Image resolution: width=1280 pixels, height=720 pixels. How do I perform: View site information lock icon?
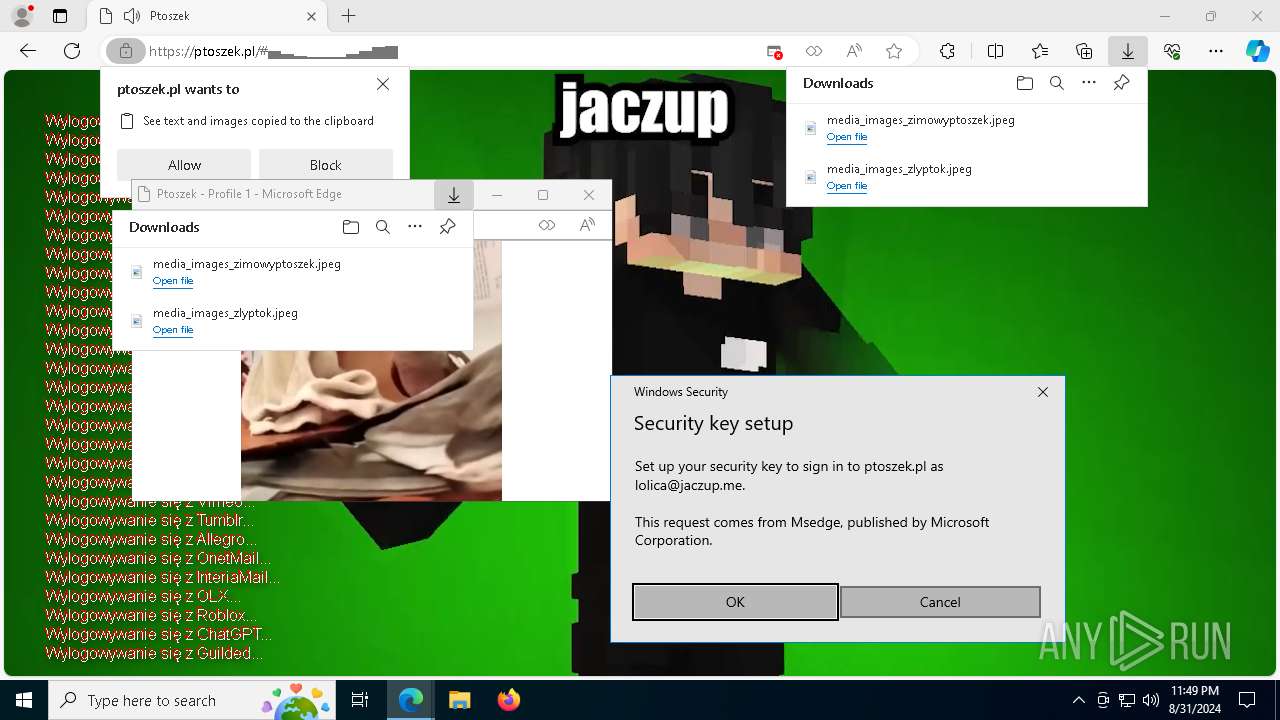126,51
